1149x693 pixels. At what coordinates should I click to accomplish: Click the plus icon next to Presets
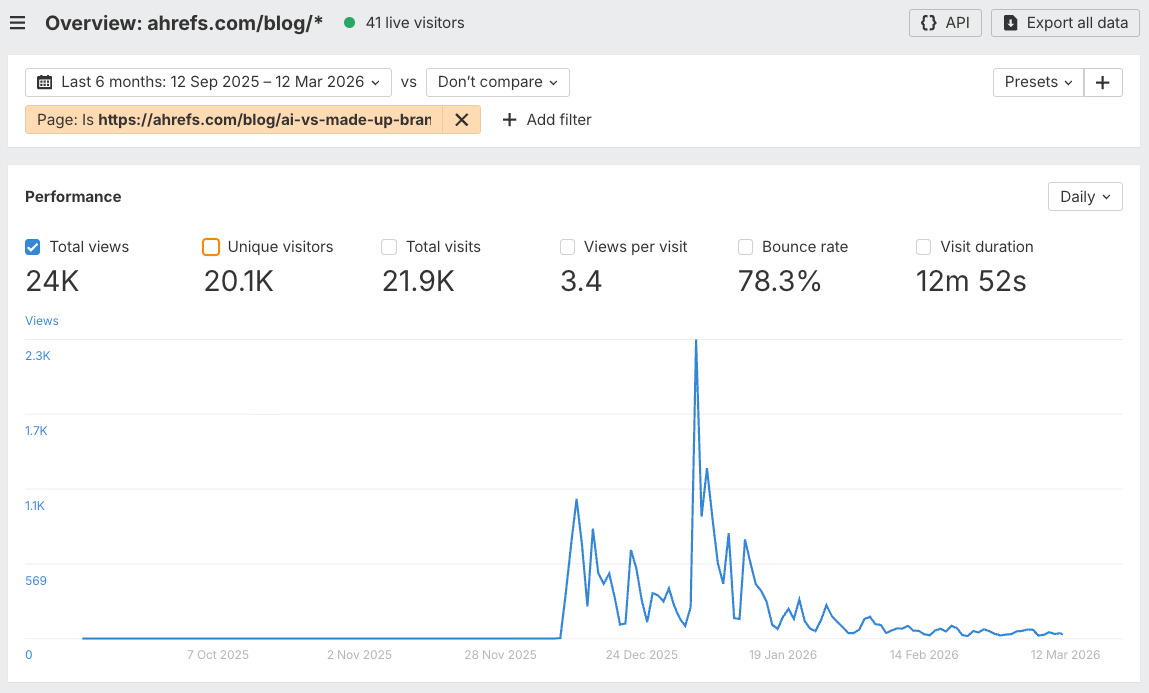(1102, 82)
